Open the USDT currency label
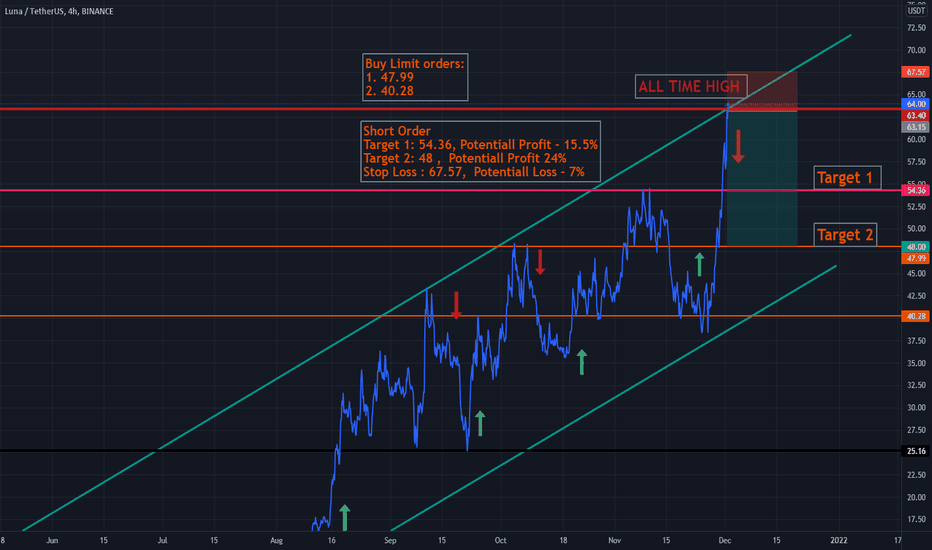Screen dimensions: 932x550 [916, 11]
